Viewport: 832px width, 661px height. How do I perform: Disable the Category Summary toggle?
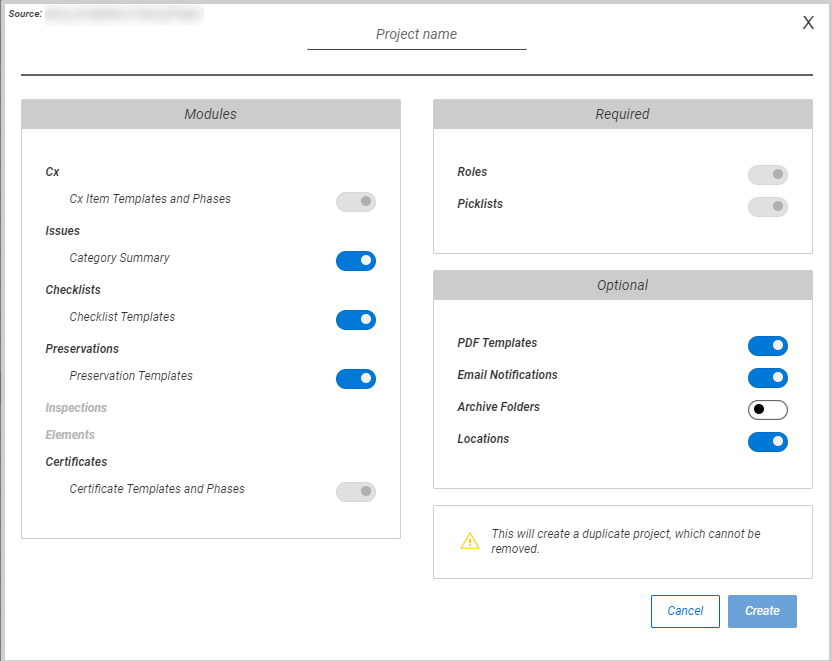coord(356,261)
